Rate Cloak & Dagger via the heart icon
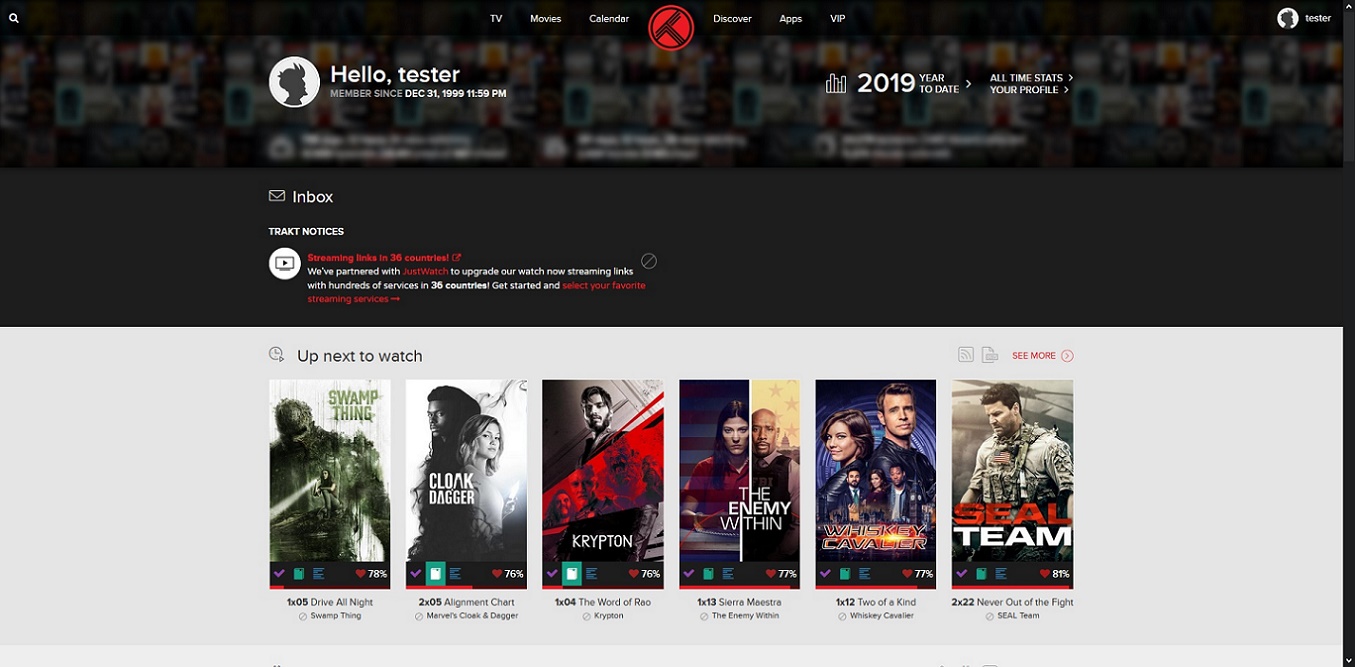The height and width of the screenshot is (667, 1355). 497,574
